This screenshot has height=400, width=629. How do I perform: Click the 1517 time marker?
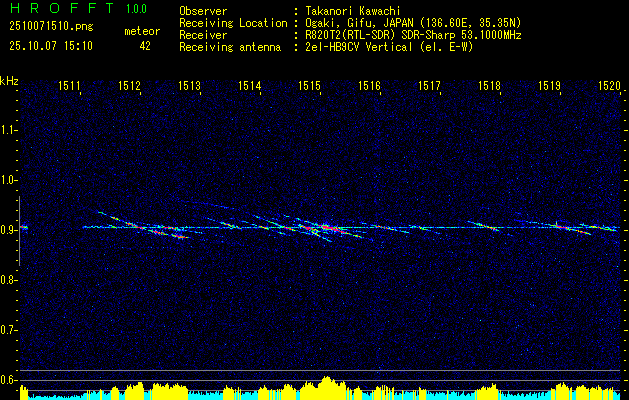430,85
